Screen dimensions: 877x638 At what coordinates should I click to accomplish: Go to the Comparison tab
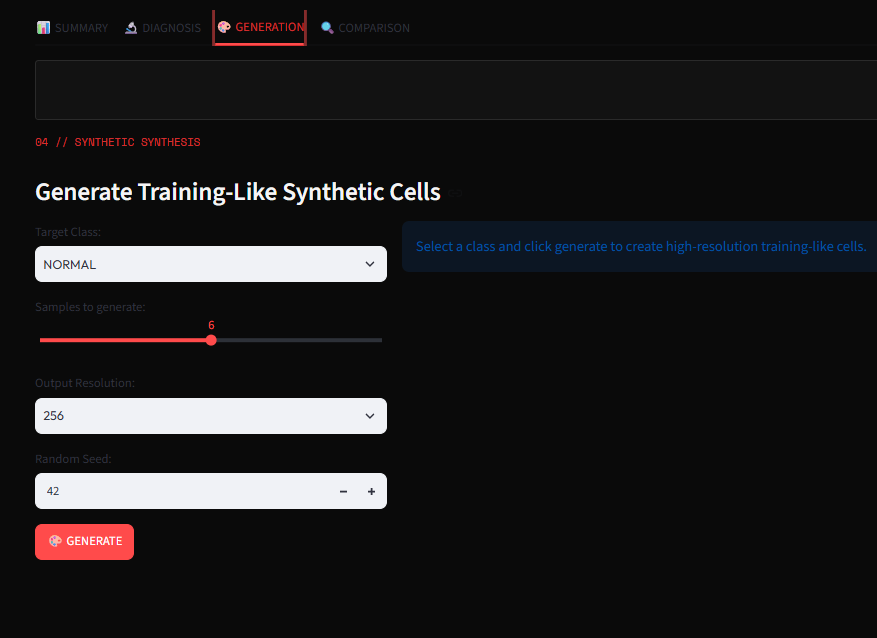pyautogui.click(x=365, y=27)
